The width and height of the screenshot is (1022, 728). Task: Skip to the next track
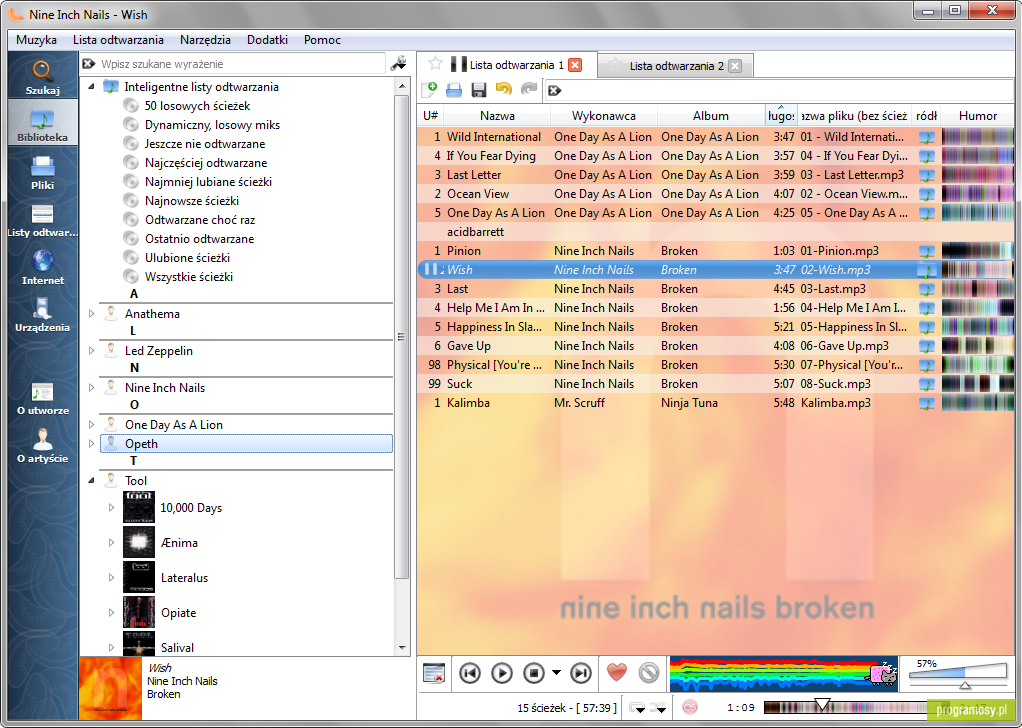pos(581,673)
